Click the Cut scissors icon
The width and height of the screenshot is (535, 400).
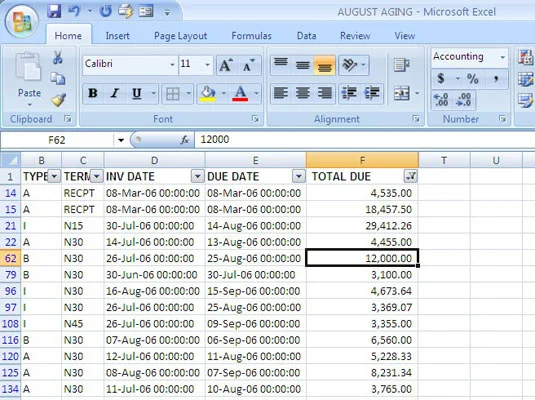point(58,58)
